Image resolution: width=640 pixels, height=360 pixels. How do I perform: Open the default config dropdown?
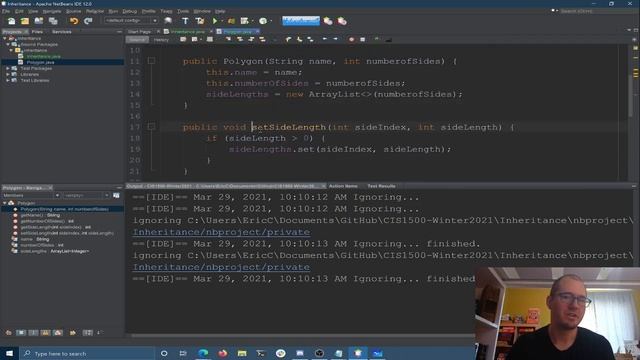tap(131, 20)
